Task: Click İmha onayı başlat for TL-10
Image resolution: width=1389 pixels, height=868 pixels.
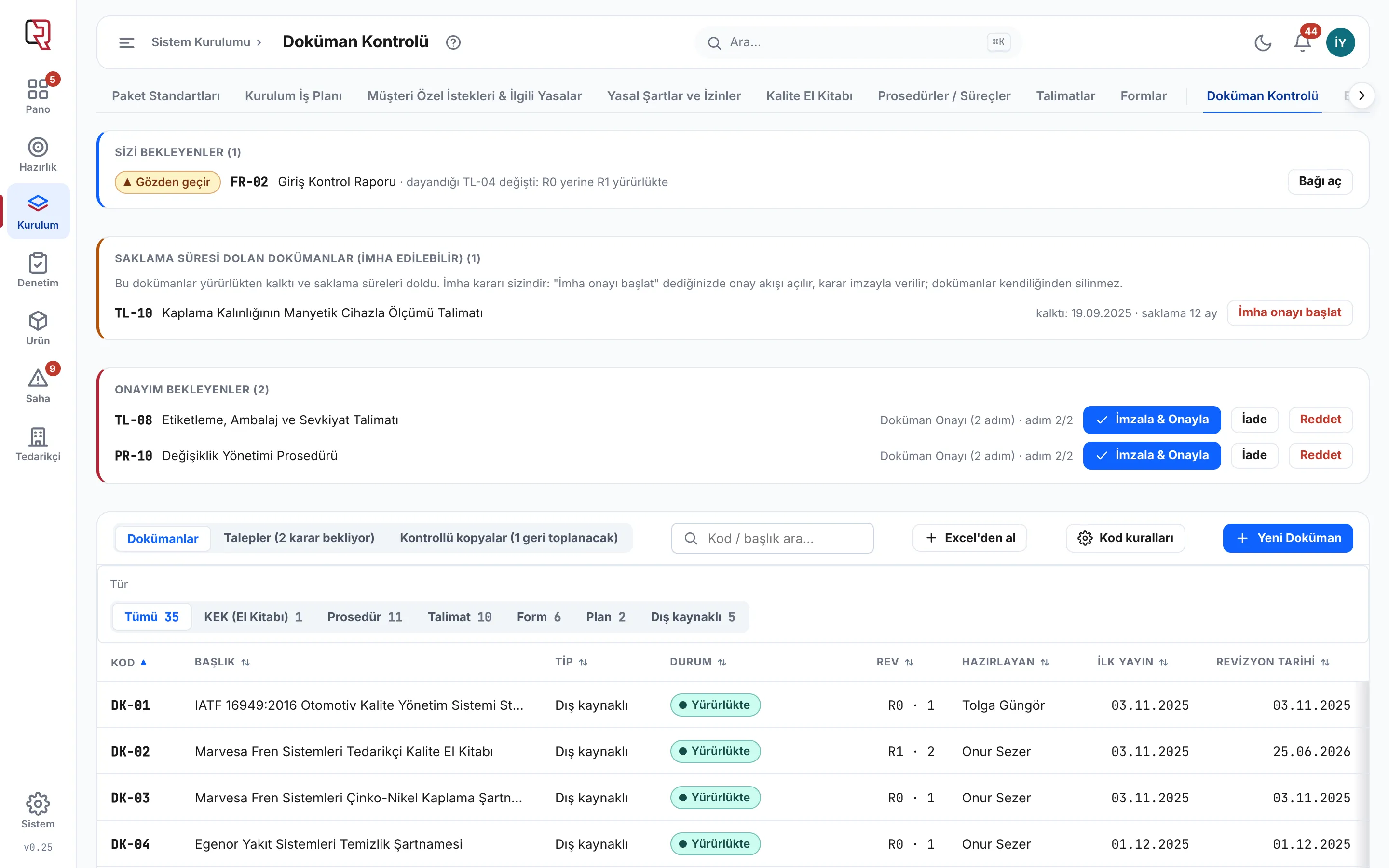Action: (x=1290, y=312)
